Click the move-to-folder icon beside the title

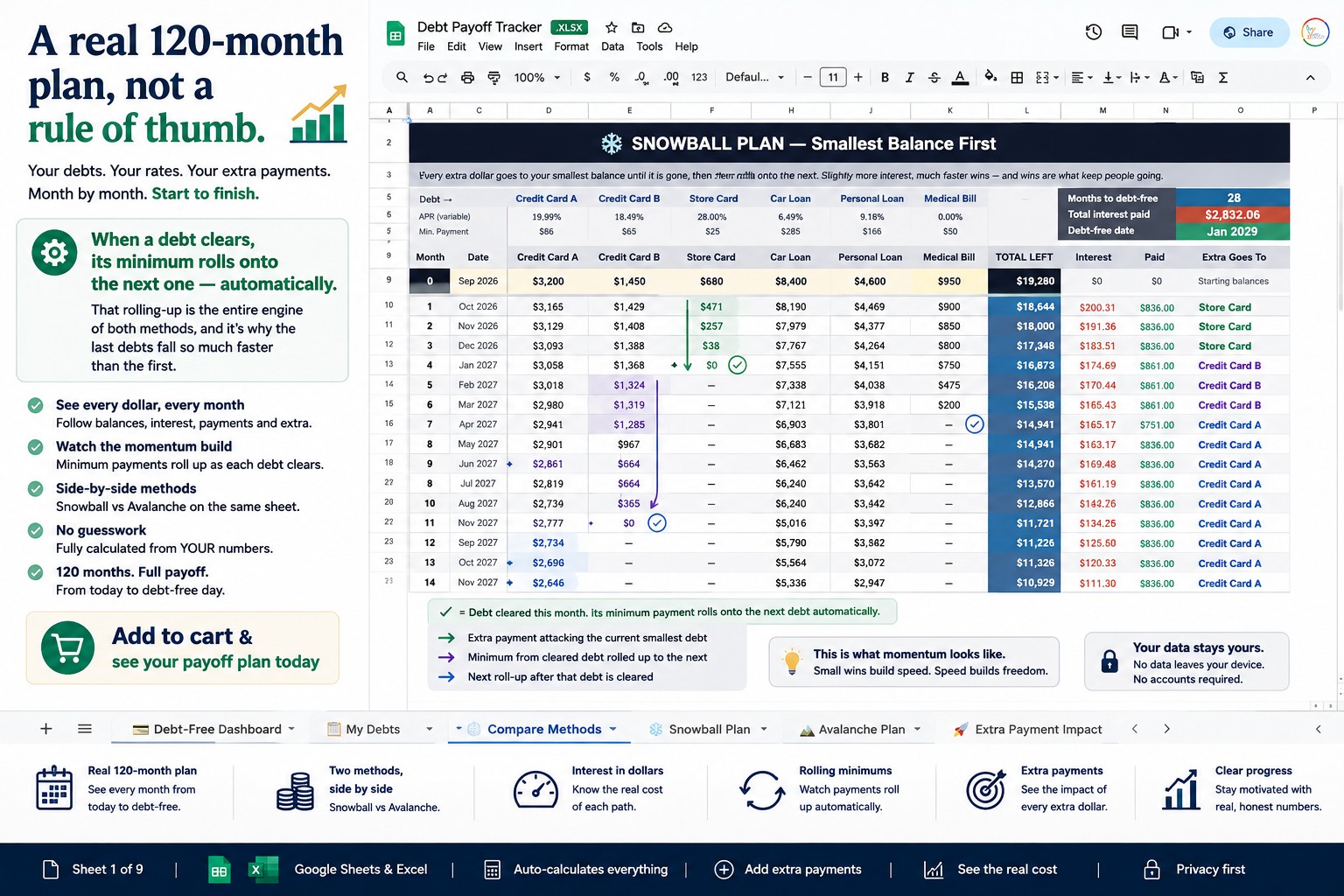click(x=638, y=28)
